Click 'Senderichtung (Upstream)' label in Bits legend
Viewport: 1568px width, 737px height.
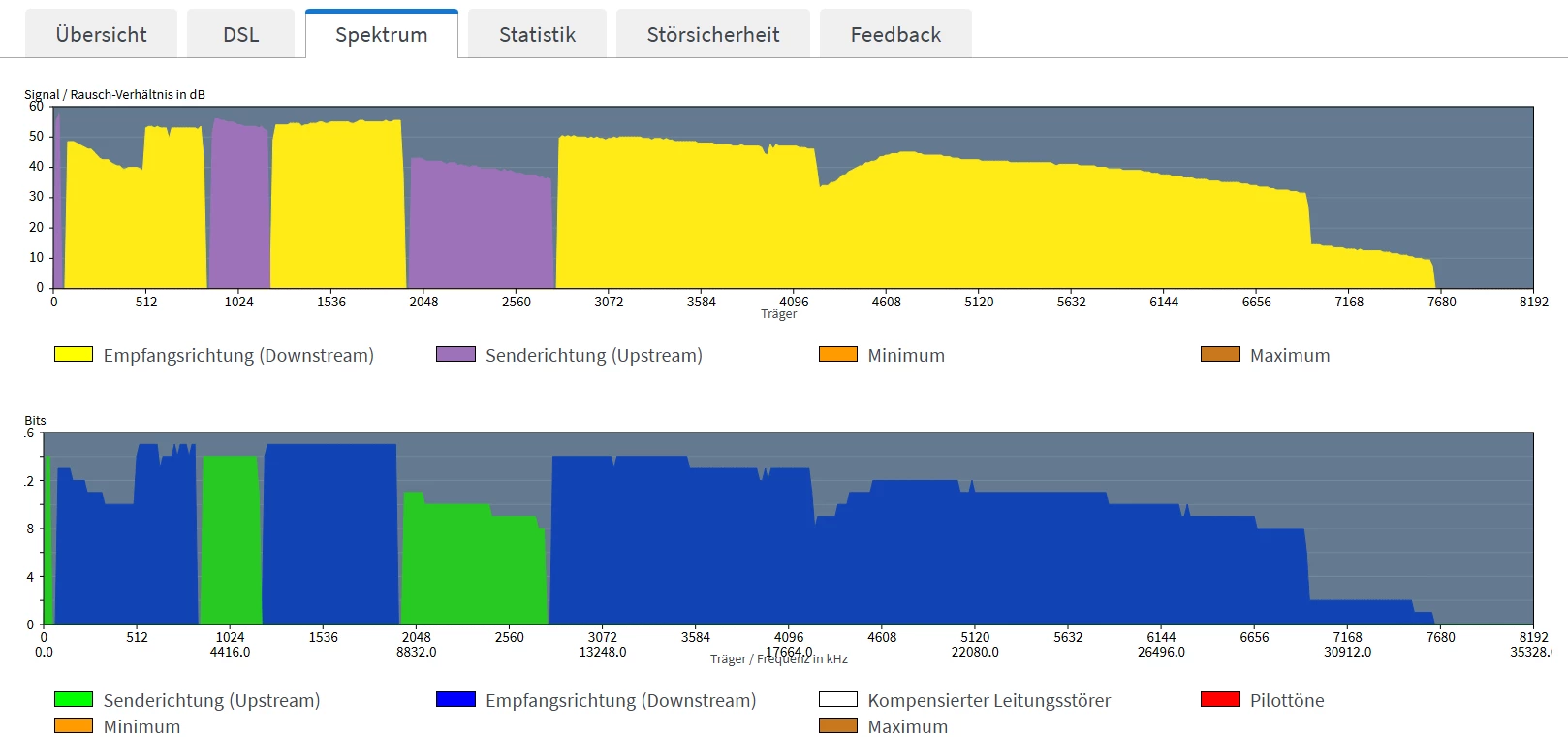pos(211,700)
